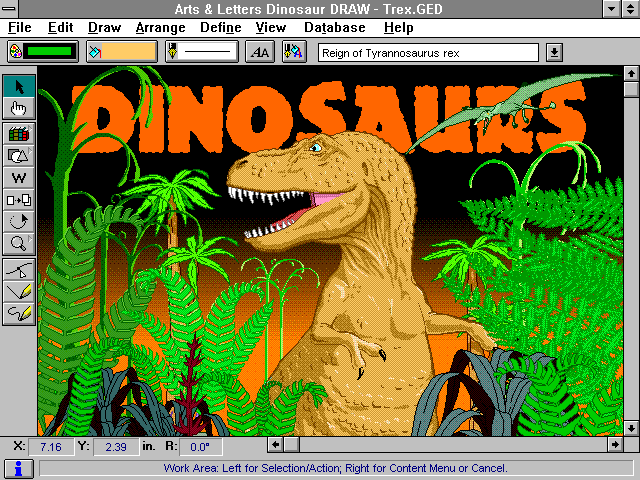Open the styles bundle button
Viewport: 640px width, 480px height.
coord(294,52)
